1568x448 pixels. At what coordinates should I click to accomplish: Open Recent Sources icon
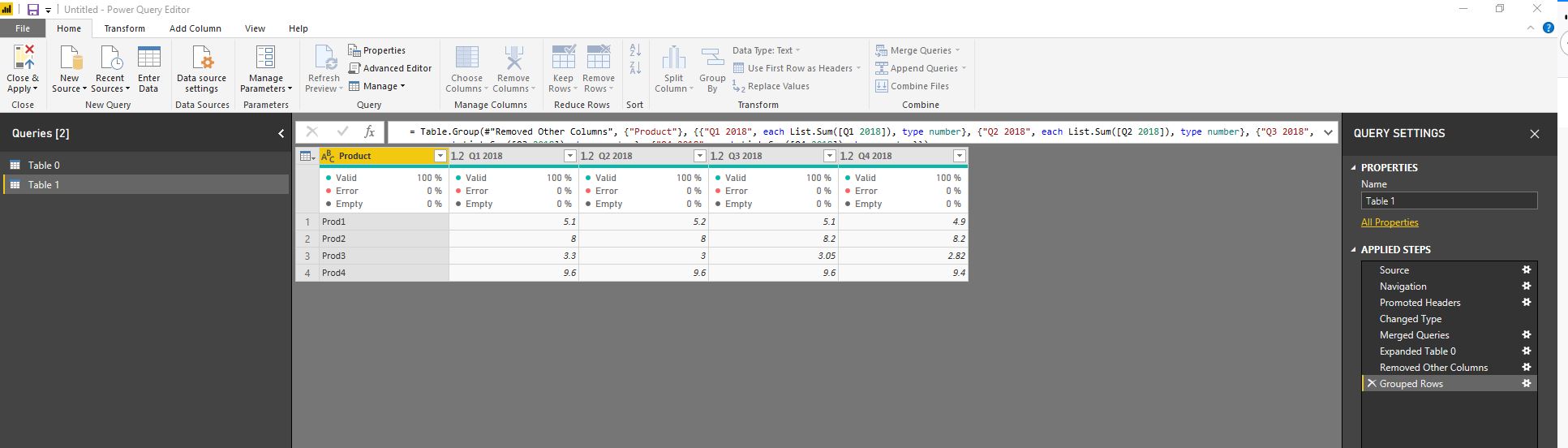pyautogui.click(x=110, y=58)
